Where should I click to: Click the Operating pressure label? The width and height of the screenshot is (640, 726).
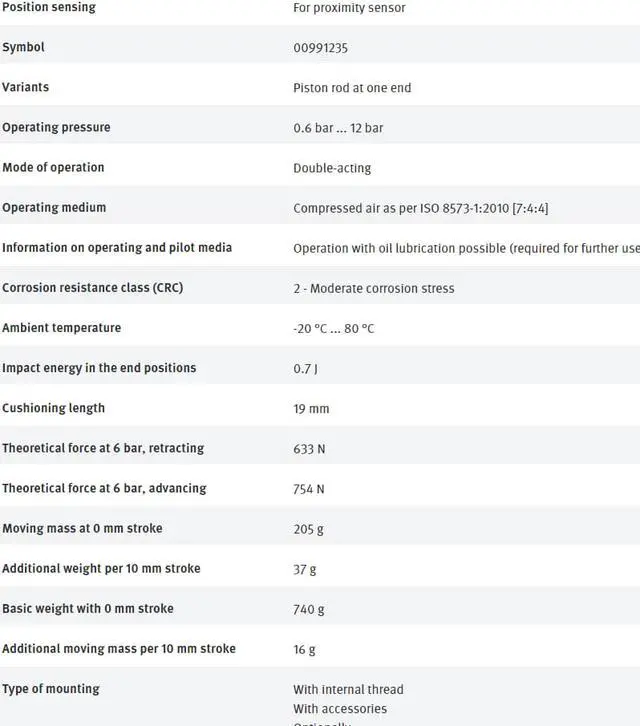coord(56,127)
